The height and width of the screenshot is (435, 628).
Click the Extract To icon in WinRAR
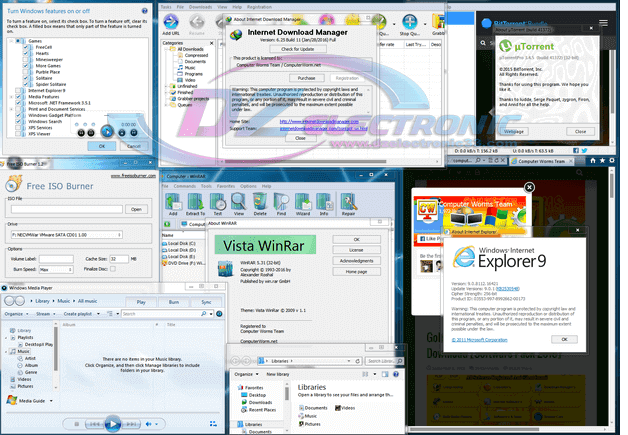coord(195,201)
